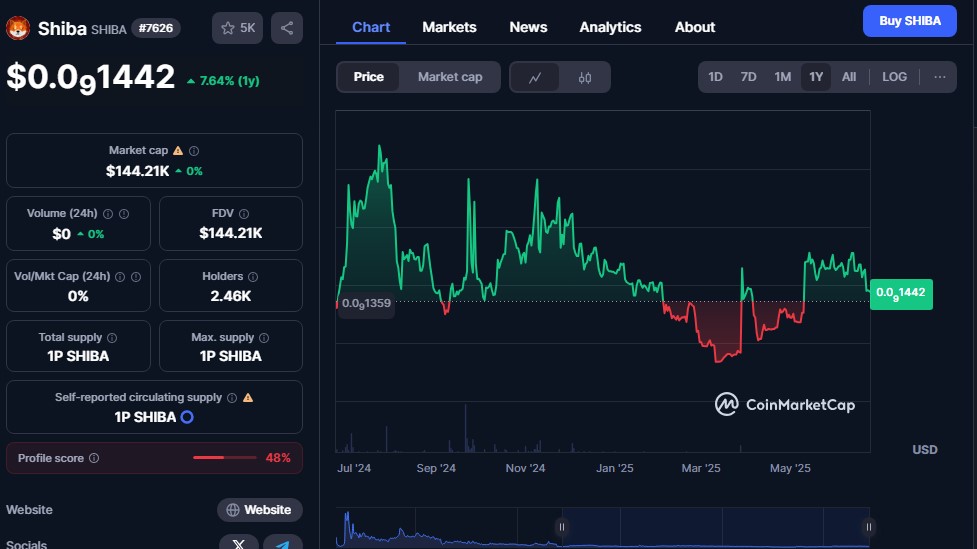Set range to 1D
The height and width of the screenshot is (549, 977).
[x=715, y=77]
